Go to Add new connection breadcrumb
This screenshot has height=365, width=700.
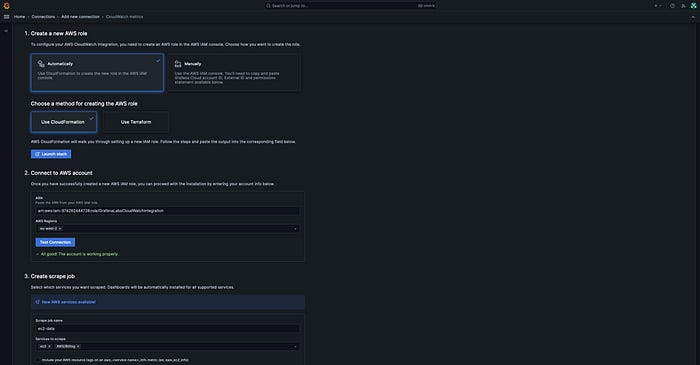[x=80, y=17]
